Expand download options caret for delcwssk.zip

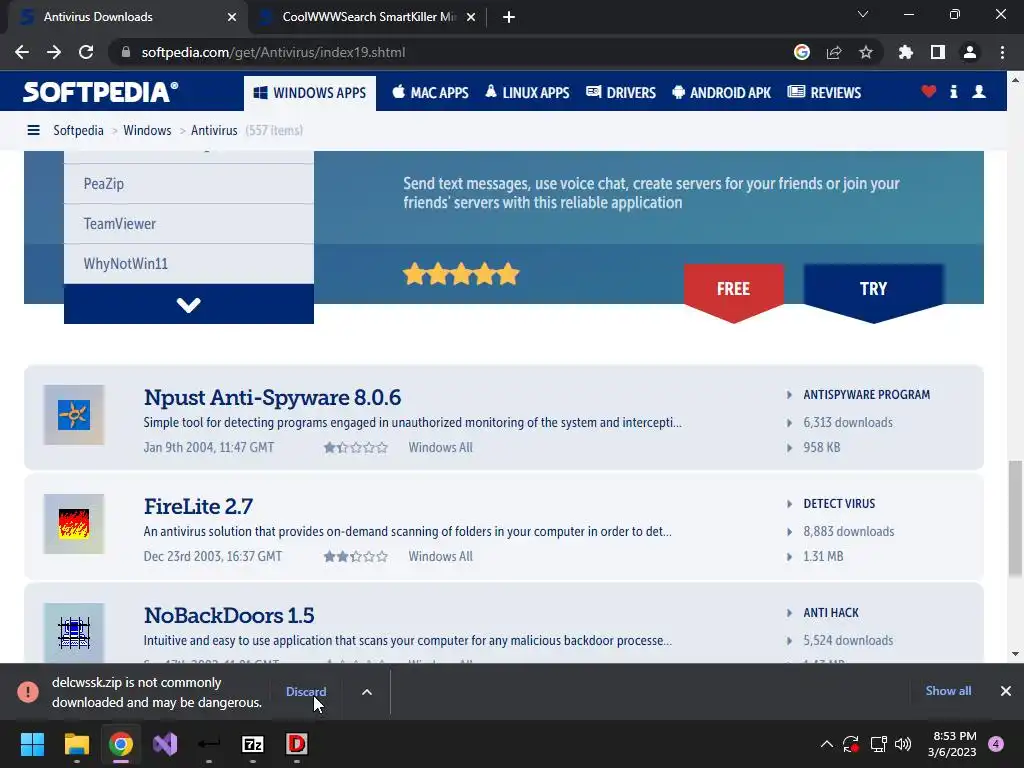tap(367, 692)
